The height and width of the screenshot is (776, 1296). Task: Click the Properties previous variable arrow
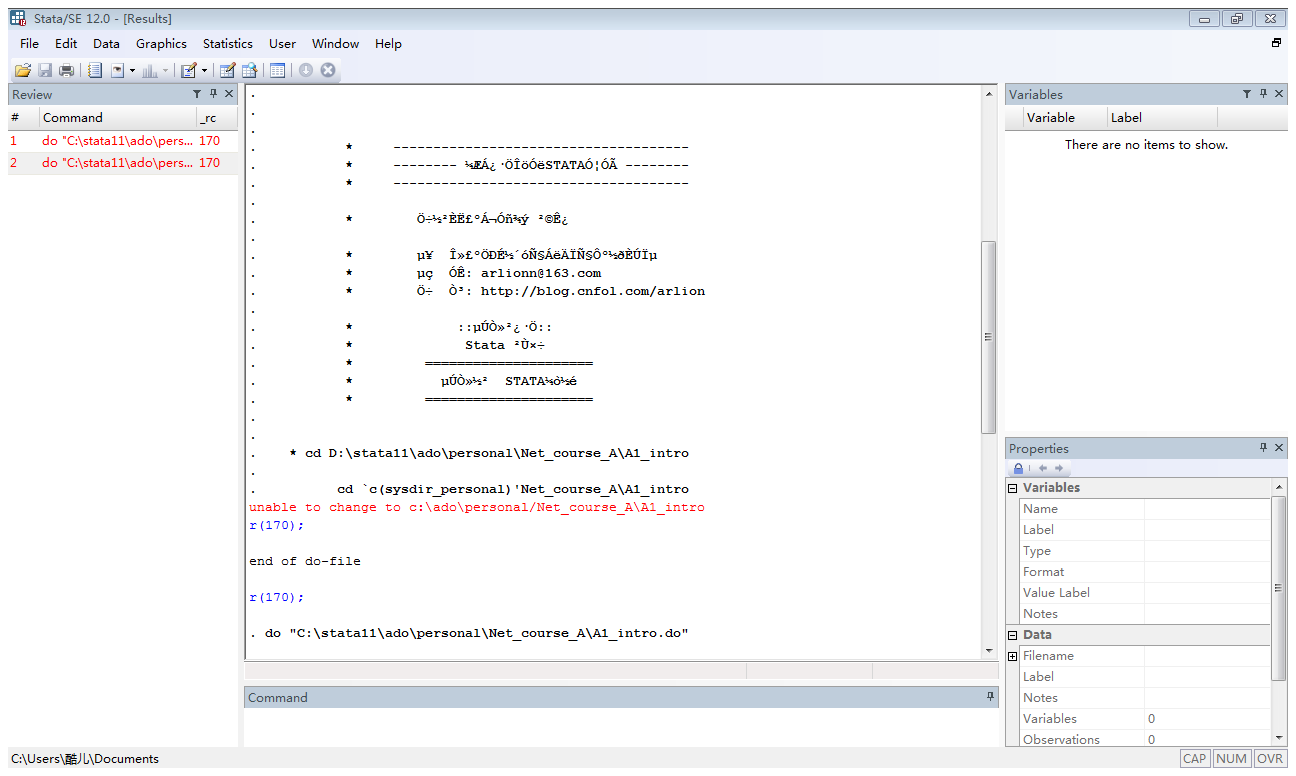1042,468
